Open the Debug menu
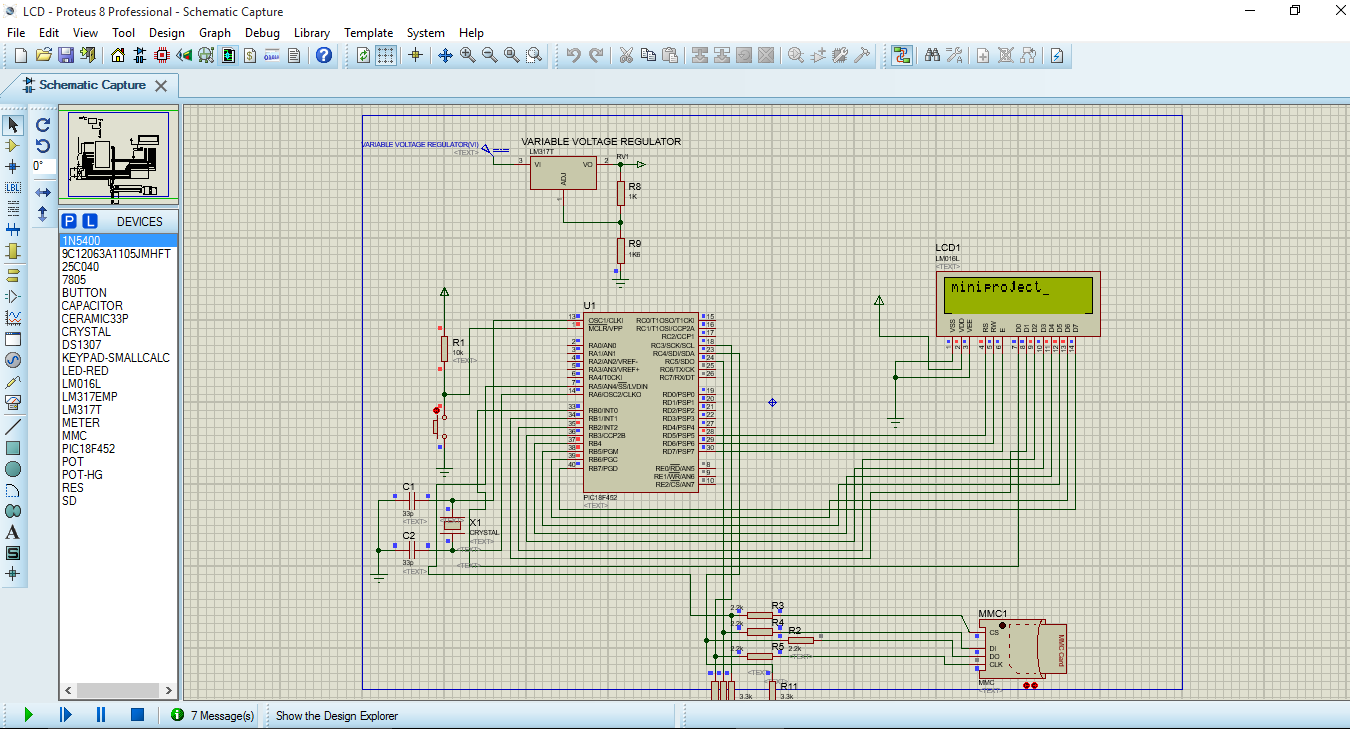Image resolution: width=1350 pixels, height=729 pixels. pos(263,33)
